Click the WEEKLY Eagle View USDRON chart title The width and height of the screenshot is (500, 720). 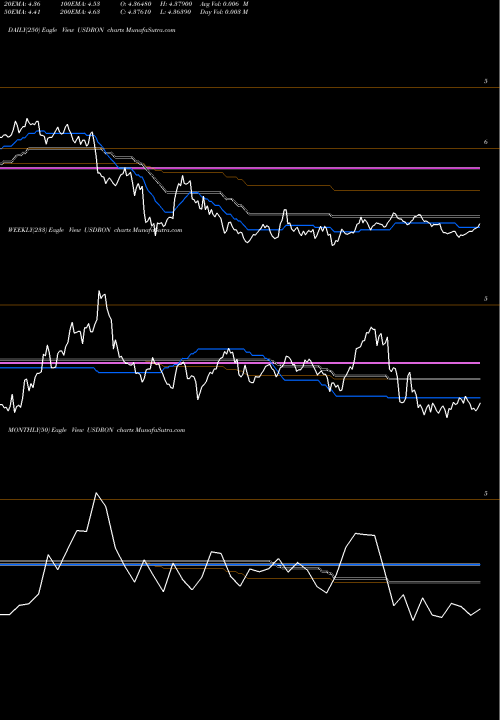[95, 230]
